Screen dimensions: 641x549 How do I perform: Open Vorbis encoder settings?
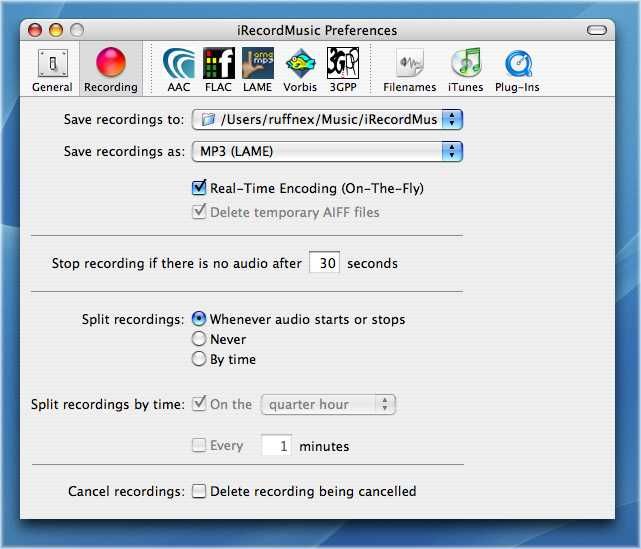(300, 69)
